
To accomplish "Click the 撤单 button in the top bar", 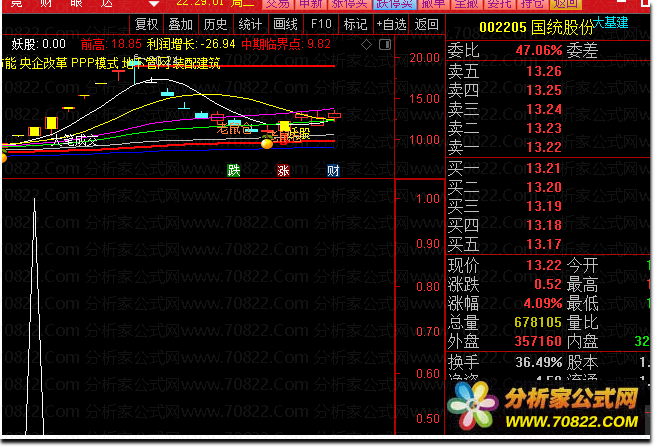I will 433,4.
